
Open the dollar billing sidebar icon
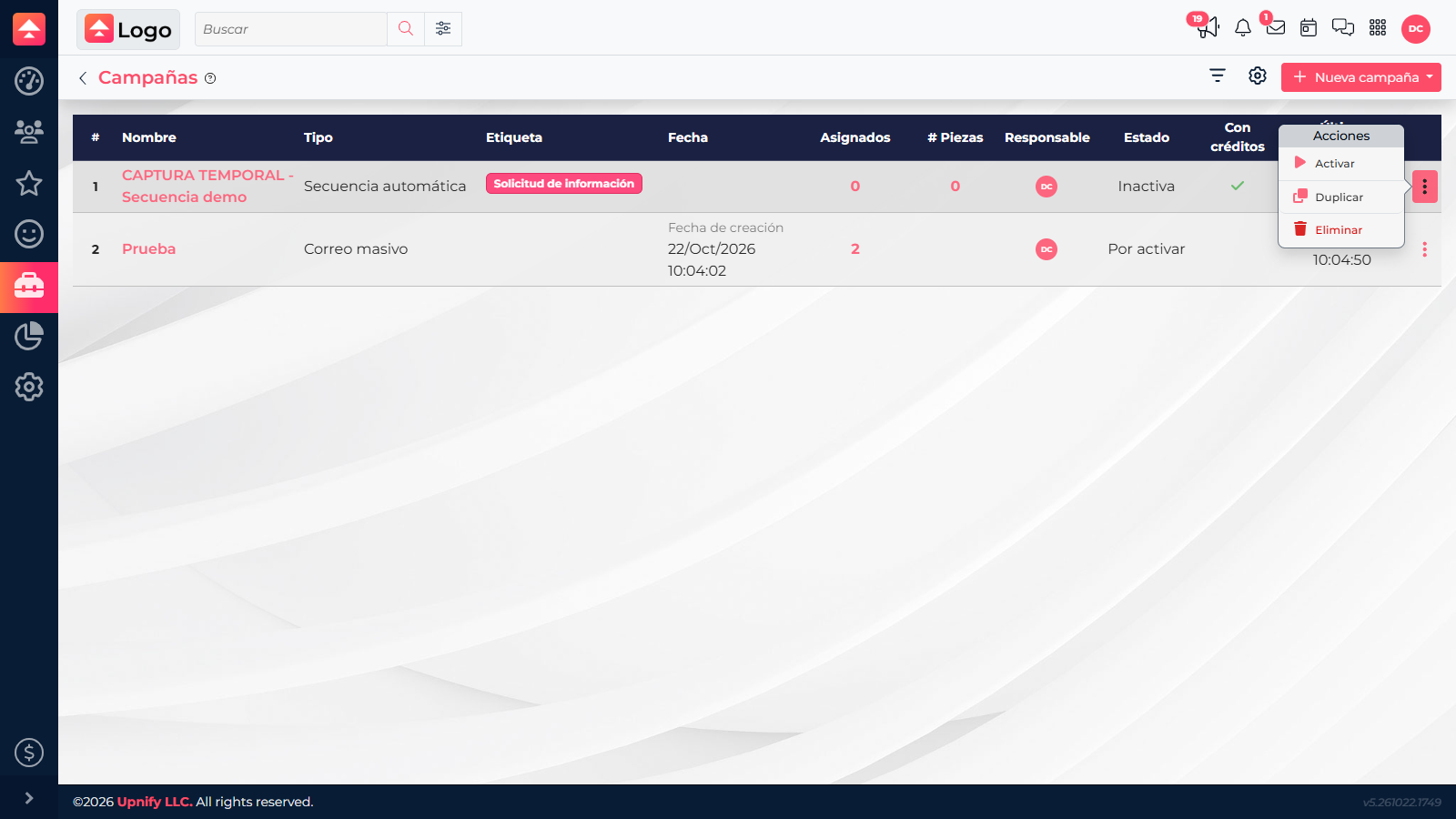pos(29,753)
